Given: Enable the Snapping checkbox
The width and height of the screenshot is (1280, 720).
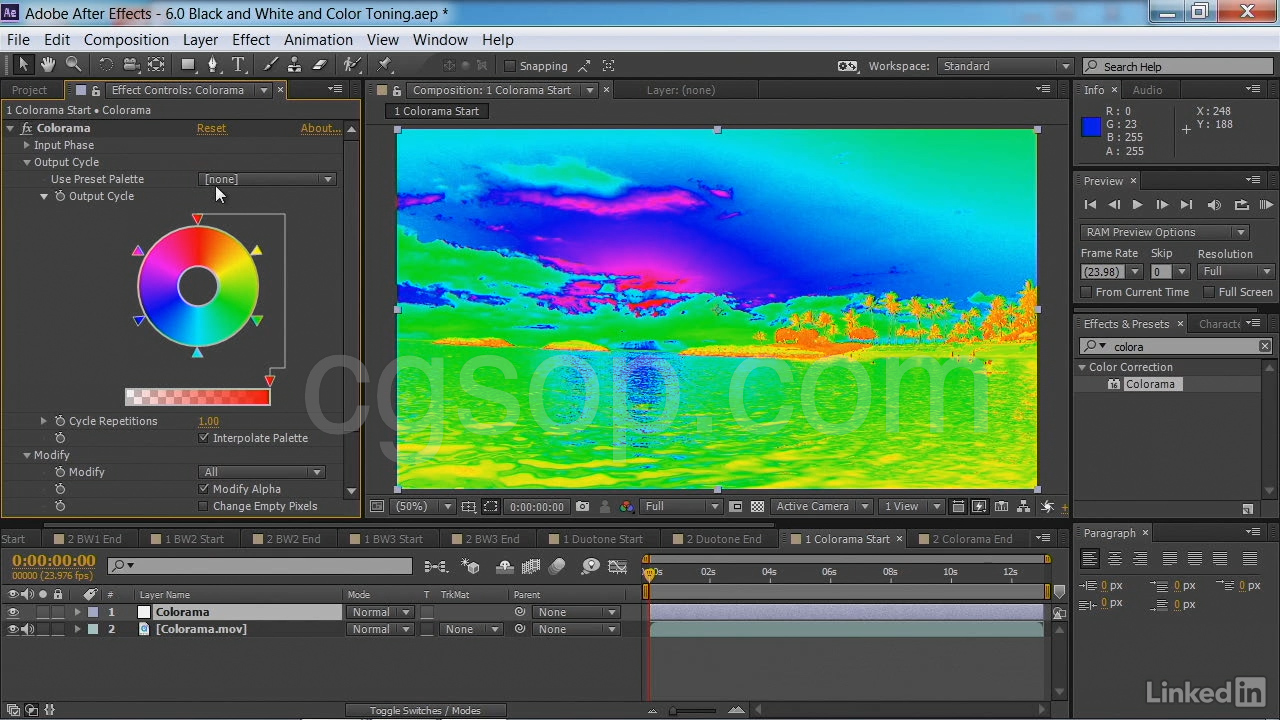Looking at the screenshot, I should pos(510,66).
